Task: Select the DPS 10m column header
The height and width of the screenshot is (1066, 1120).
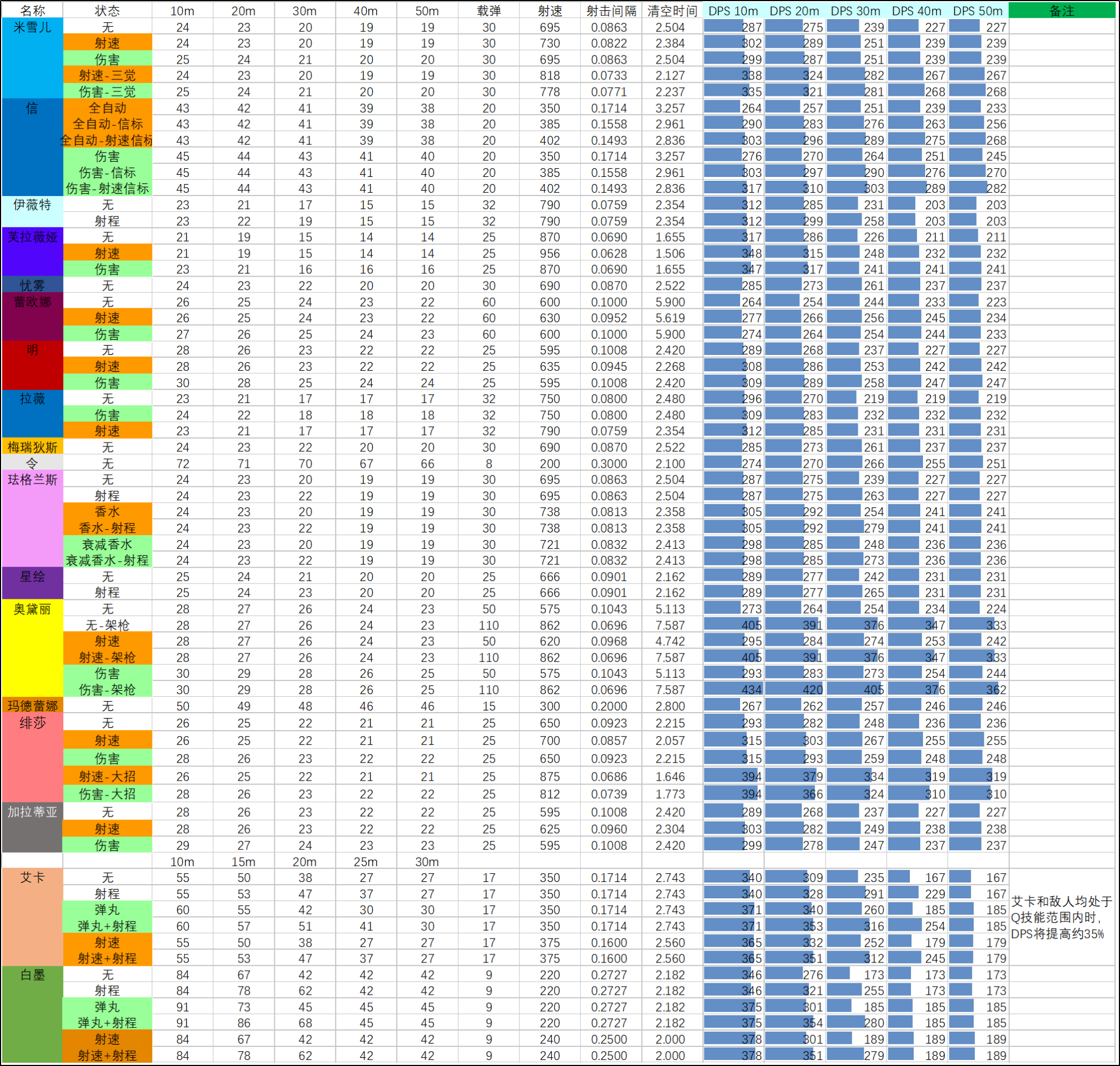Action: pyautogui.click(x=733, y=10)
